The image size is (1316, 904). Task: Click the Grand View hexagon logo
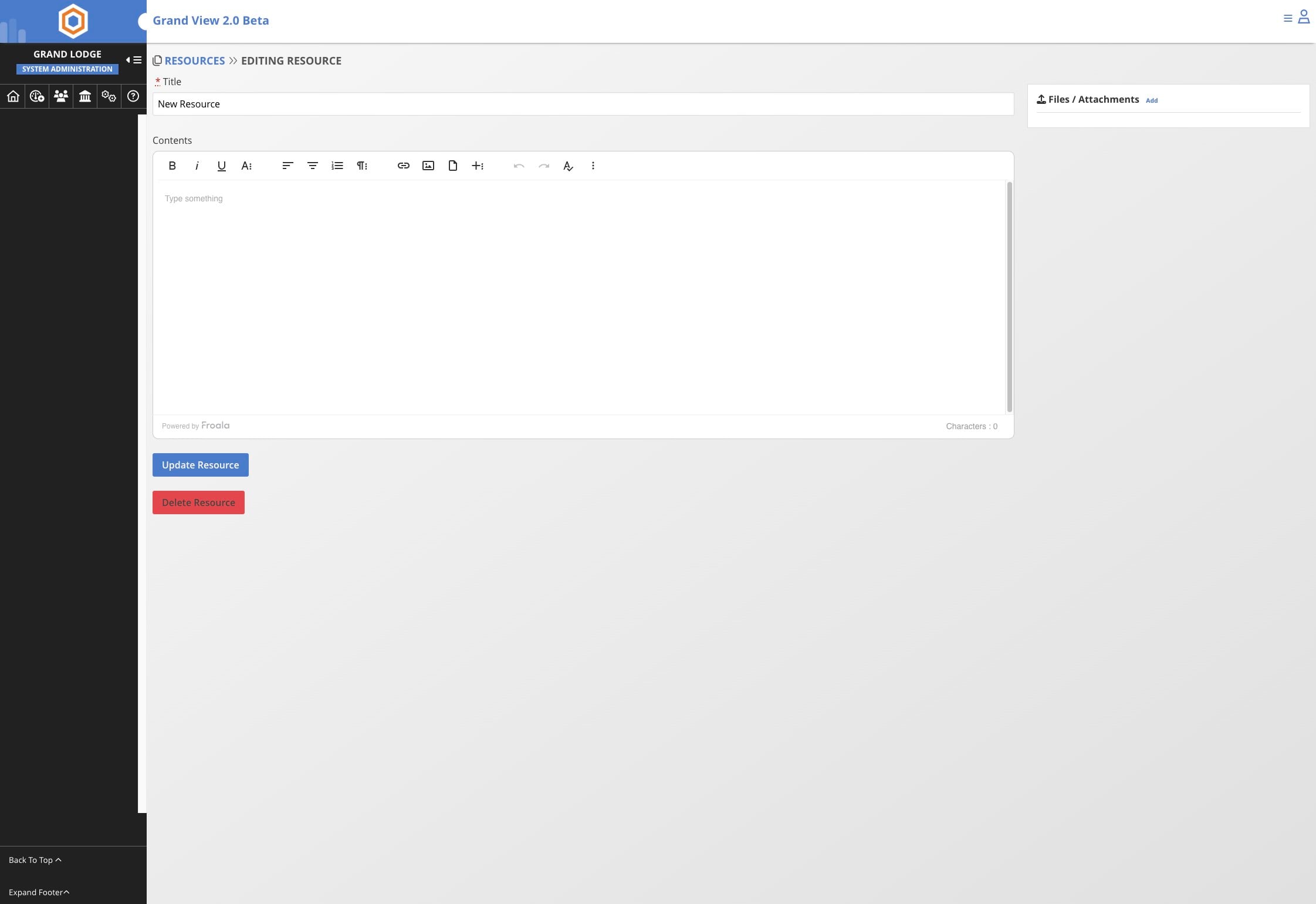[x=73, y=21]
